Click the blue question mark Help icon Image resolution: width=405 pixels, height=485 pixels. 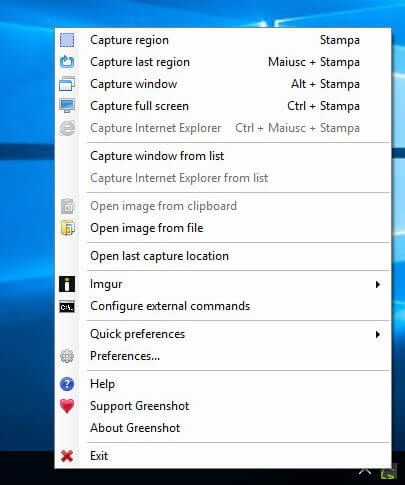click(x=67, y=384)
